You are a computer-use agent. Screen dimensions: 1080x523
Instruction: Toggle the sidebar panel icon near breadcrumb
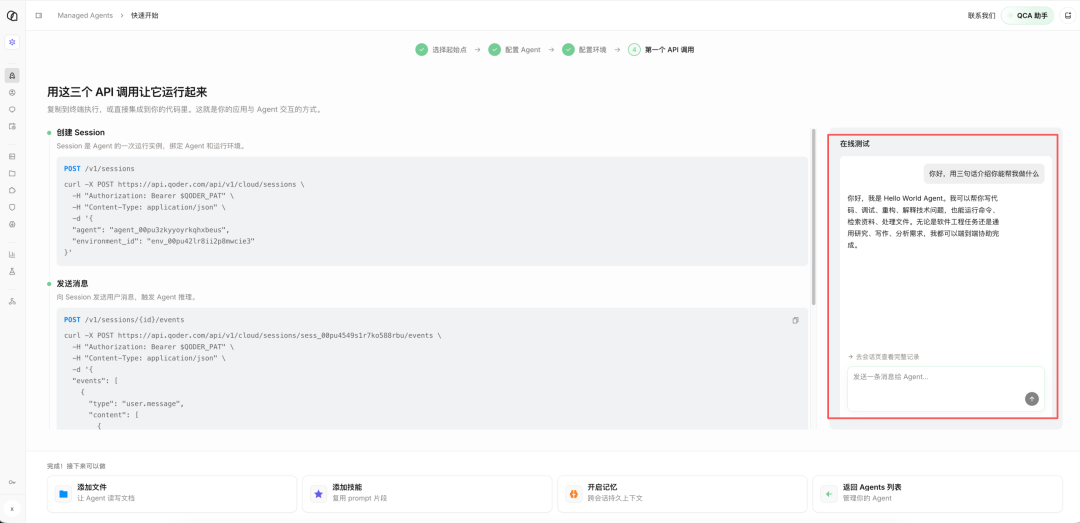click(39, 15)
